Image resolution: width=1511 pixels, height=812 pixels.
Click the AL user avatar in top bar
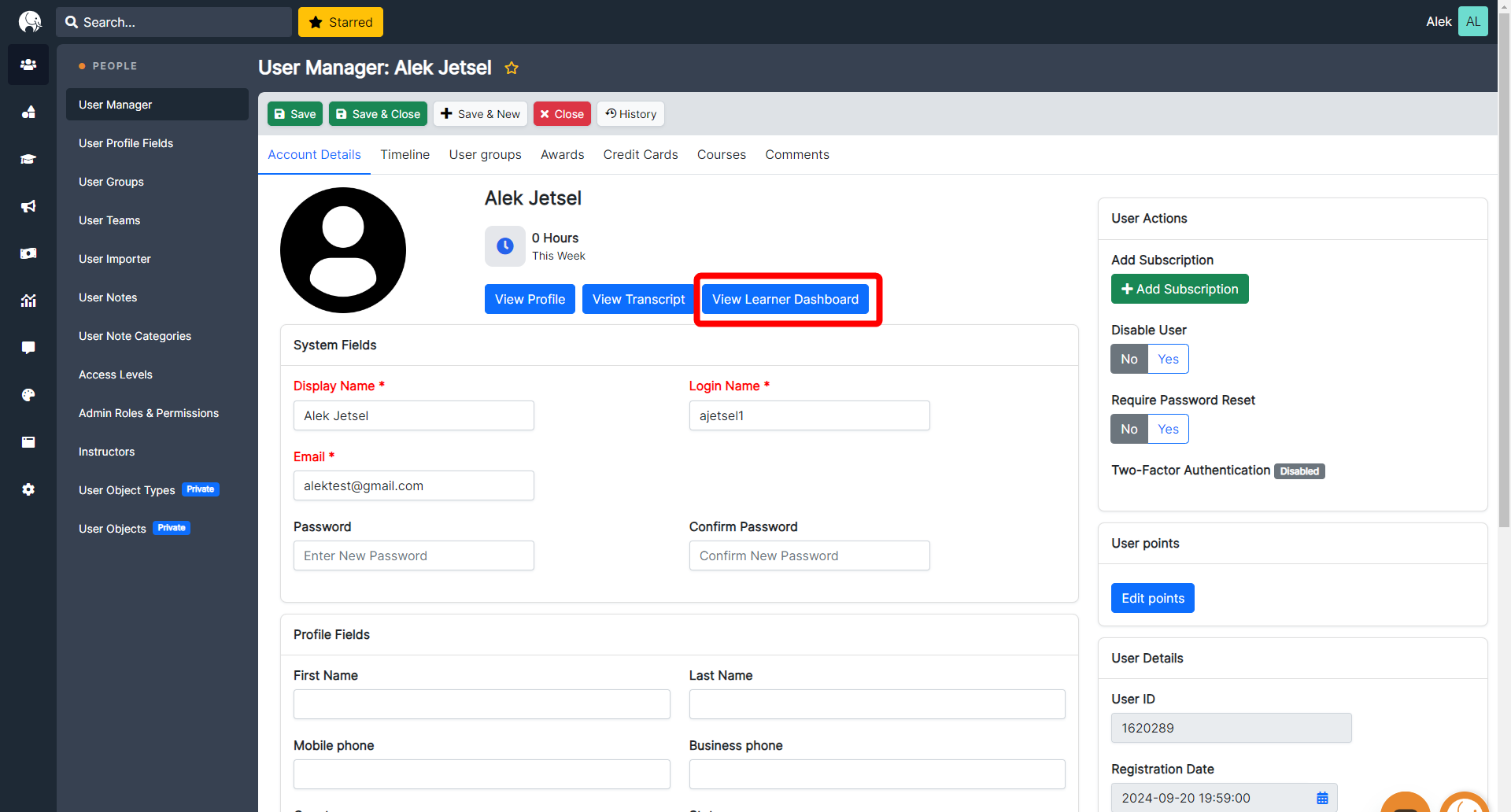pos(1472,21)
